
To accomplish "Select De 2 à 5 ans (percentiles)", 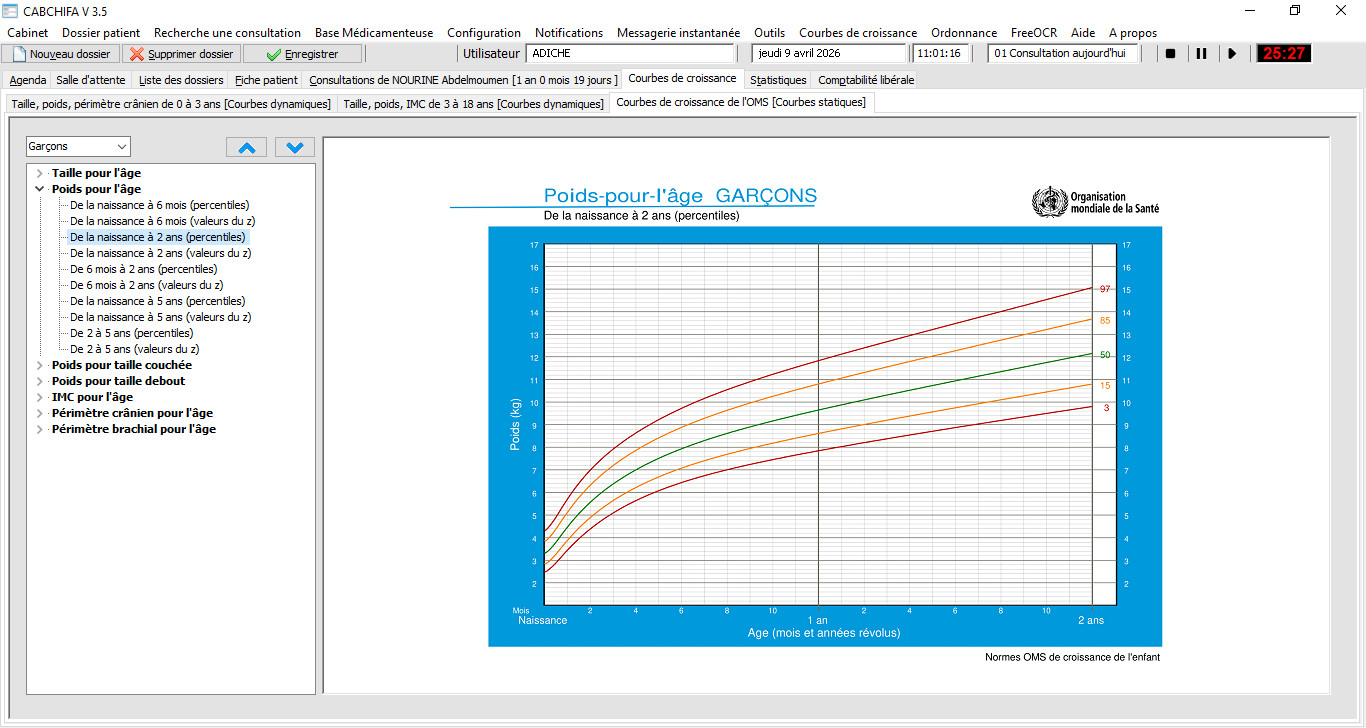I will [x=131, y=333].
